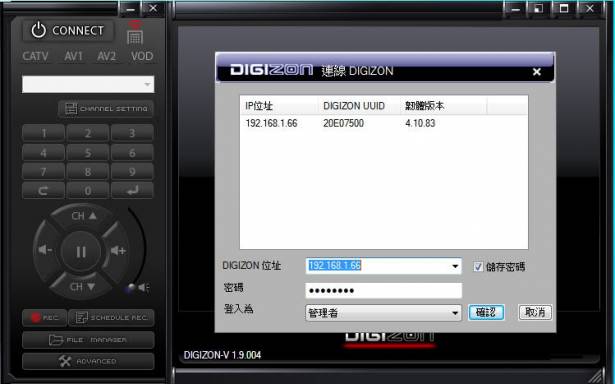Mute audio with the speaker icon
This screenshot has height=384, width=615.
144,288
